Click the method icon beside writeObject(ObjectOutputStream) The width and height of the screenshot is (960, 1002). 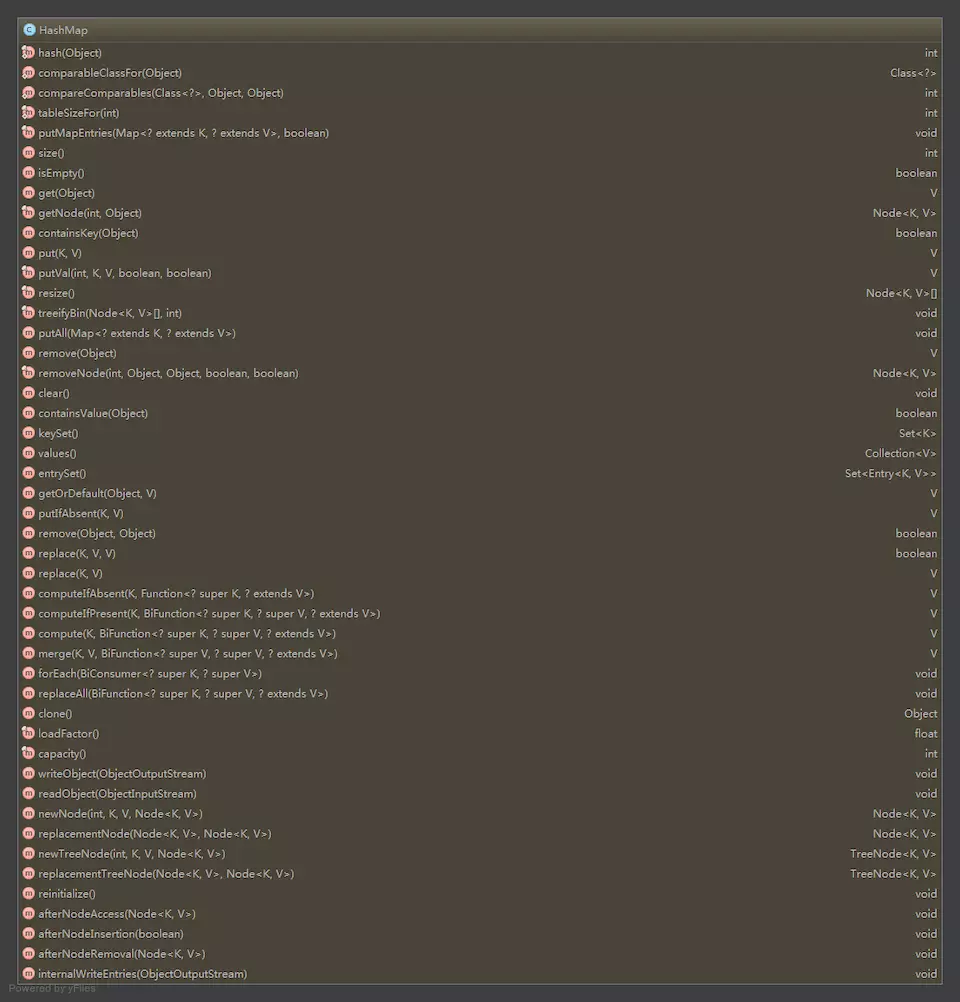(x=28, y=773)
